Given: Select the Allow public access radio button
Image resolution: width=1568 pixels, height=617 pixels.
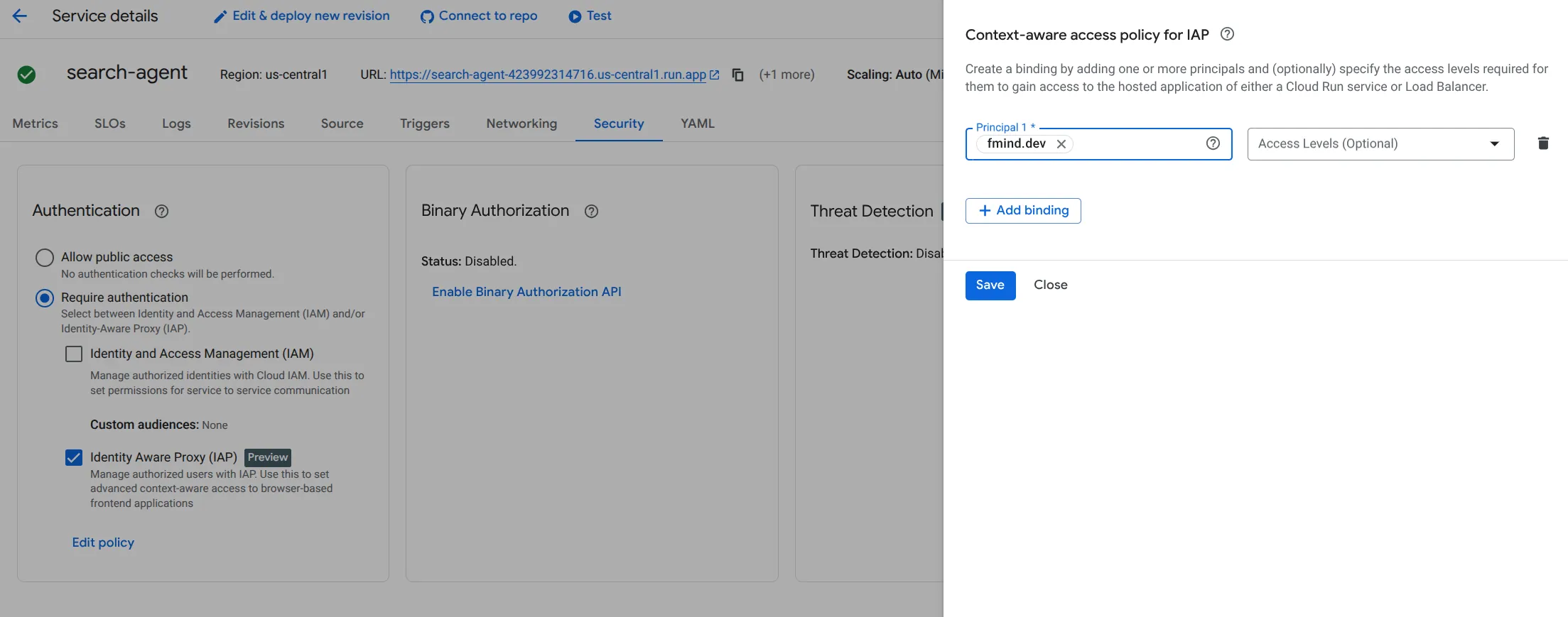Looking at the screenshot, I should [45, 257].
